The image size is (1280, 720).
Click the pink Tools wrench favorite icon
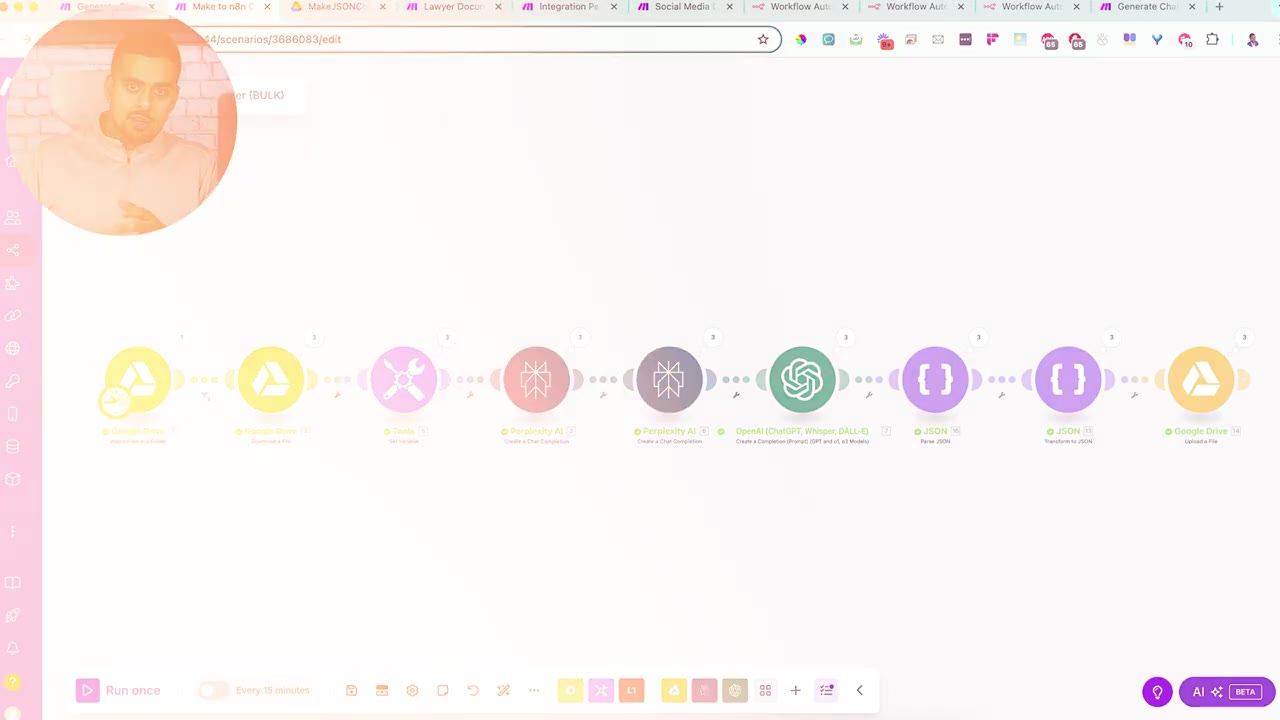click(601, 690)
